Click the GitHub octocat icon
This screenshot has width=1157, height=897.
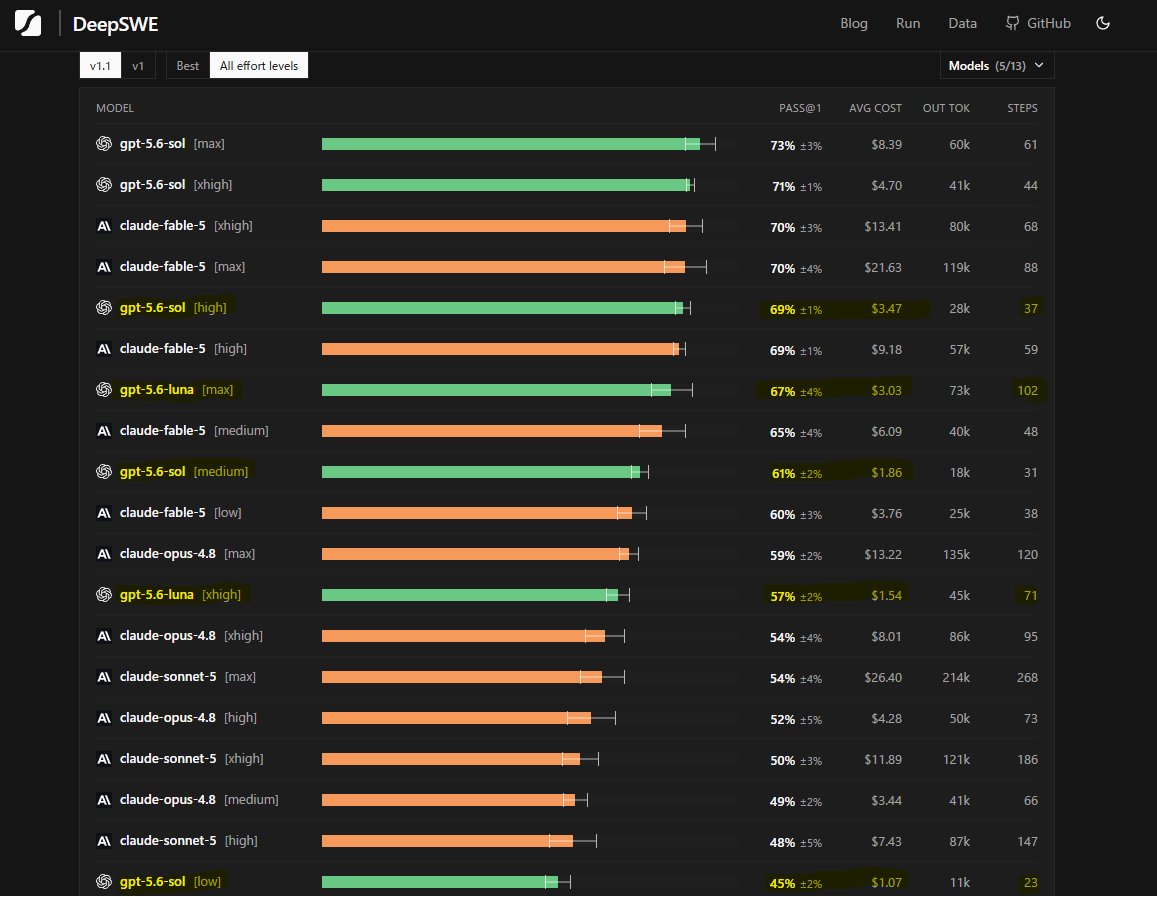[1012, 24]
